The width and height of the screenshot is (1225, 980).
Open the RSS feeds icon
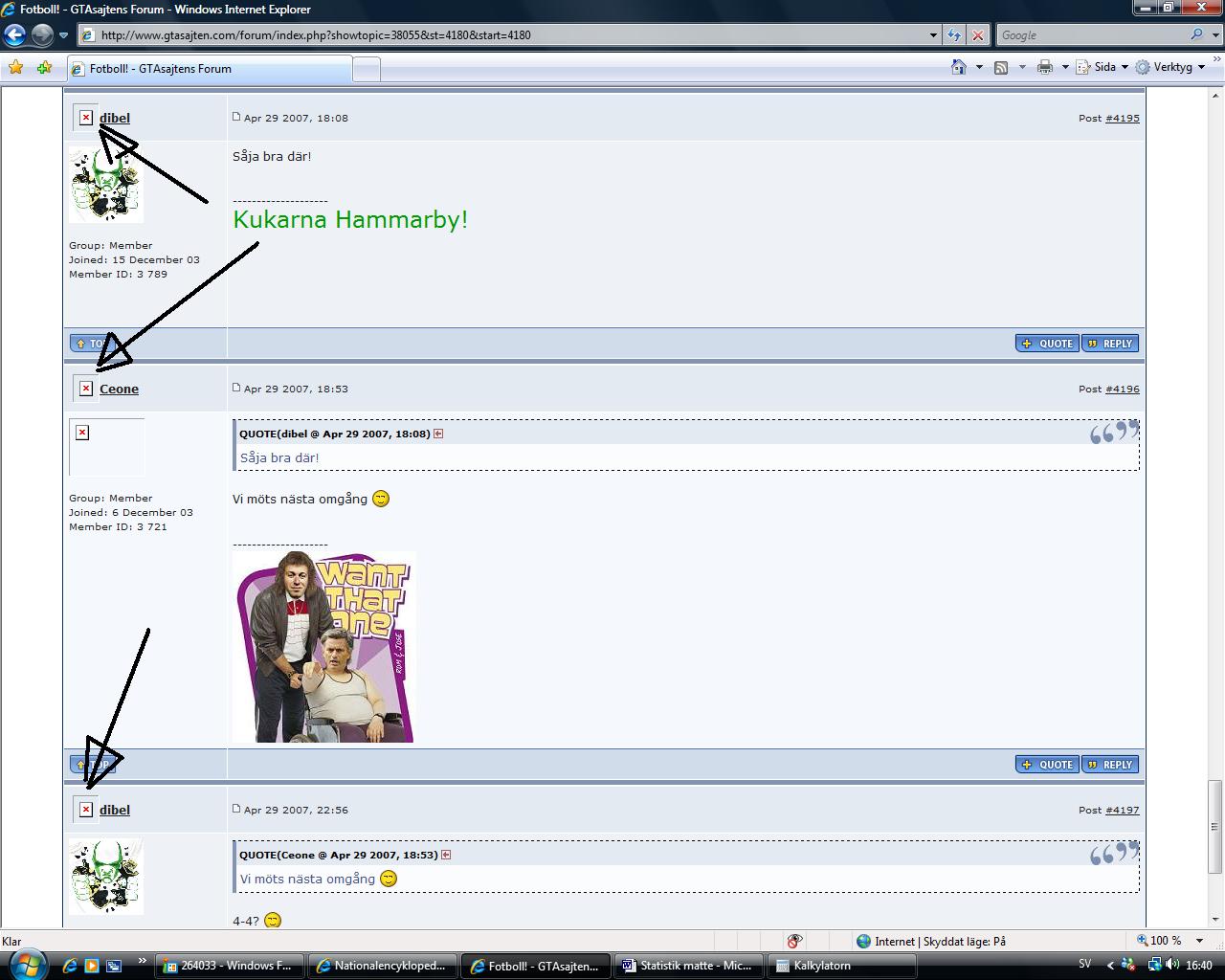[1001, 67]
